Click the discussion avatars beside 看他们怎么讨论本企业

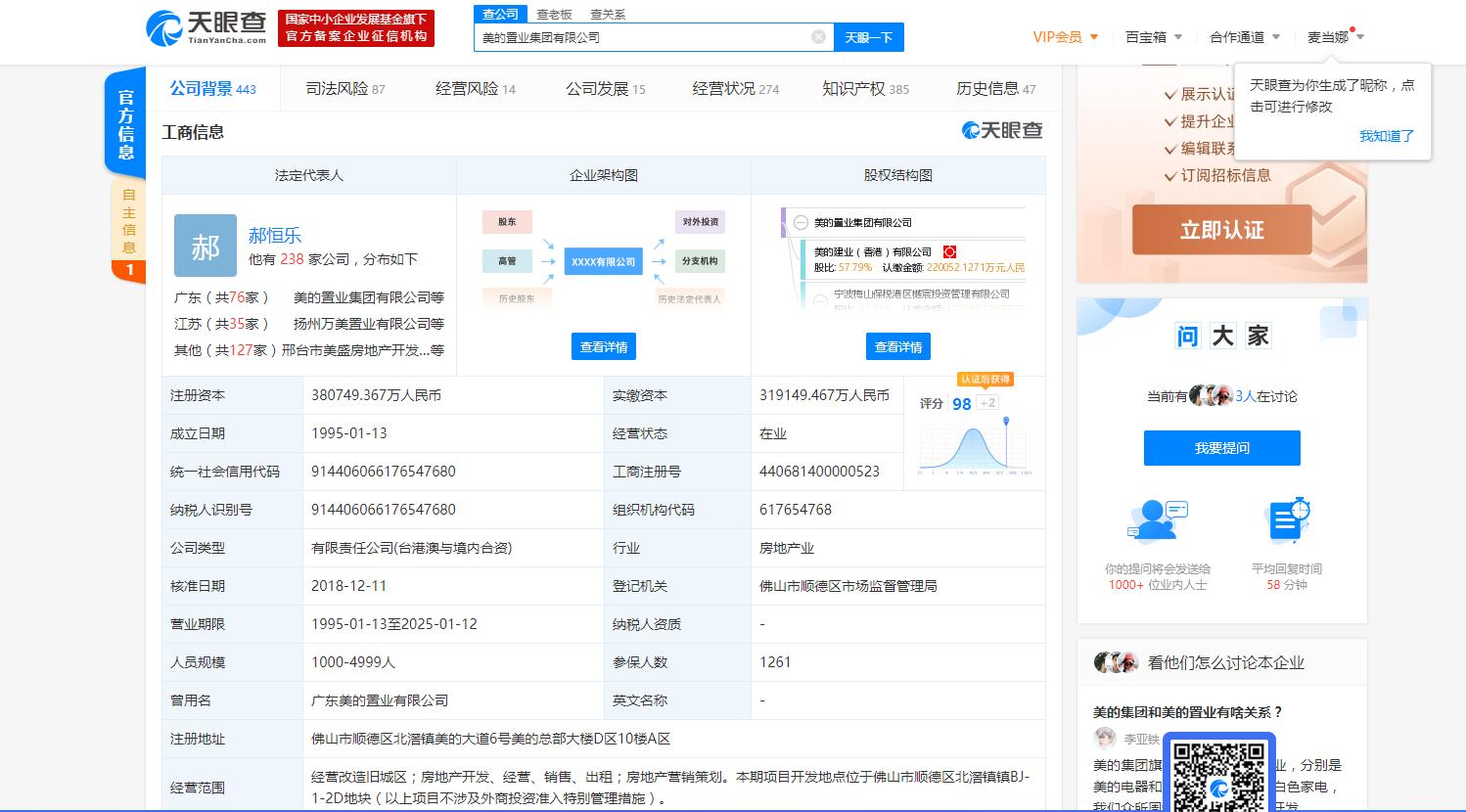pos(1116,662)
